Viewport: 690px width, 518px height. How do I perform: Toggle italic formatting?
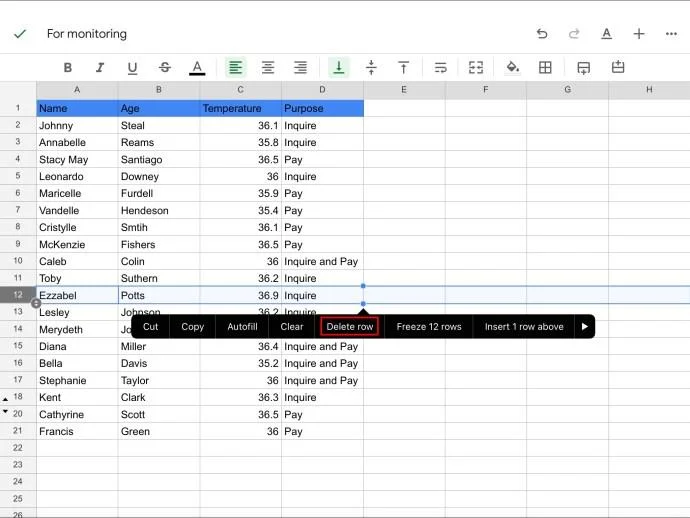point(100,67)
